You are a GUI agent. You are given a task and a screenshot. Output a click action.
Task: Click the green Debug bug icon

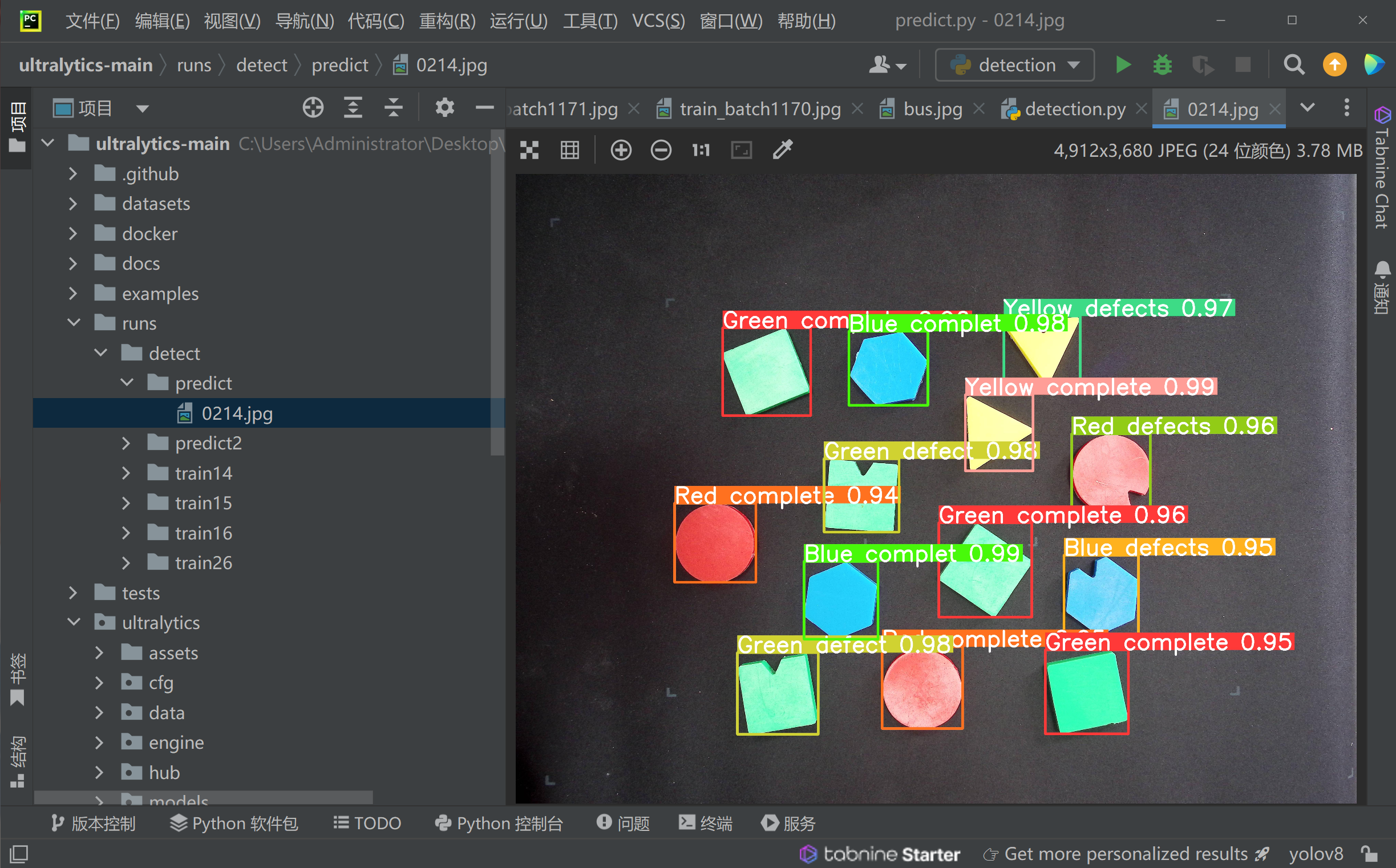pyautogui.click(x=1162, y=65)
